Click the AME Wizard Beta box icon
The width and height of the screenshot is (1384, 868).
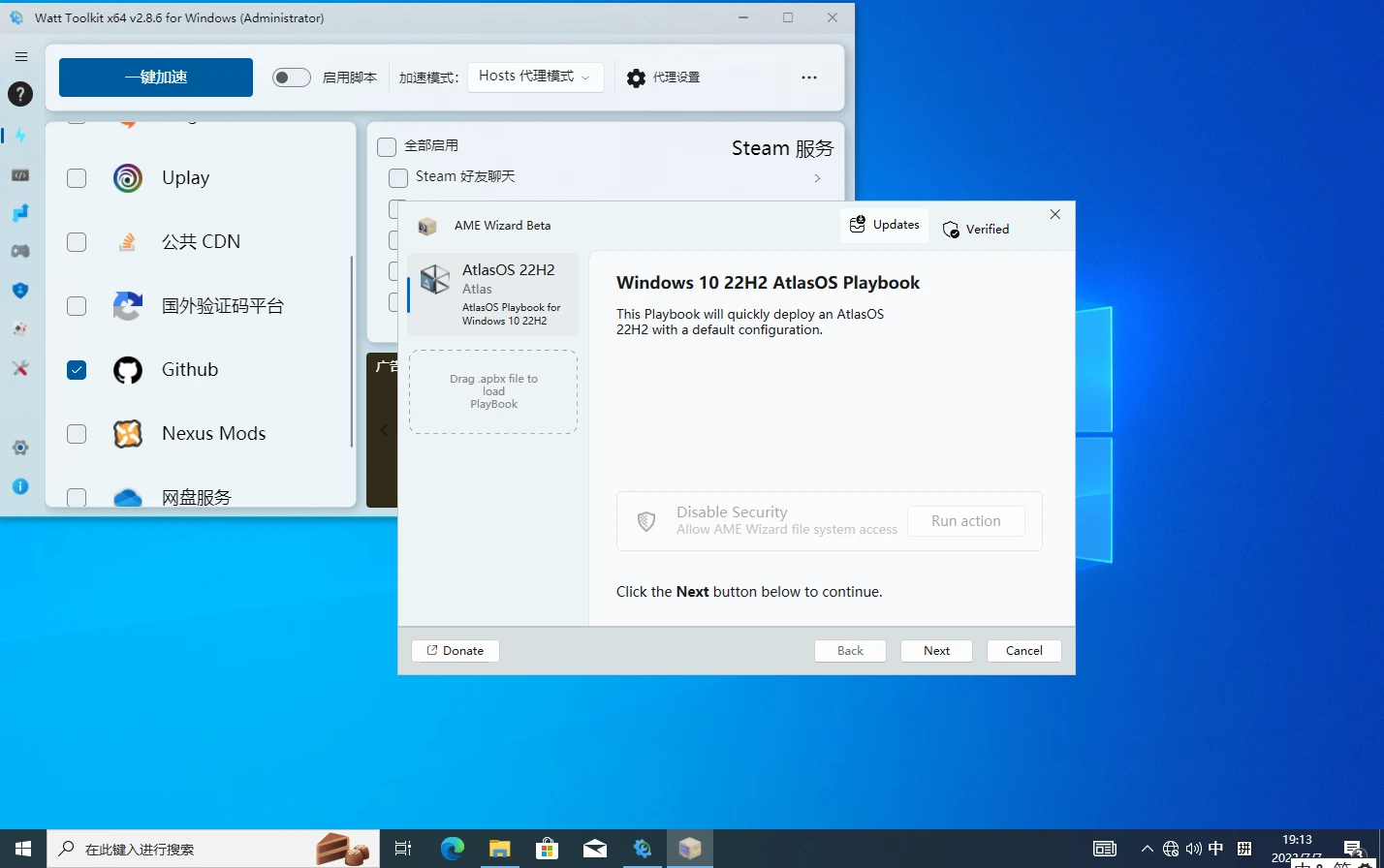(x=427, y=226)
